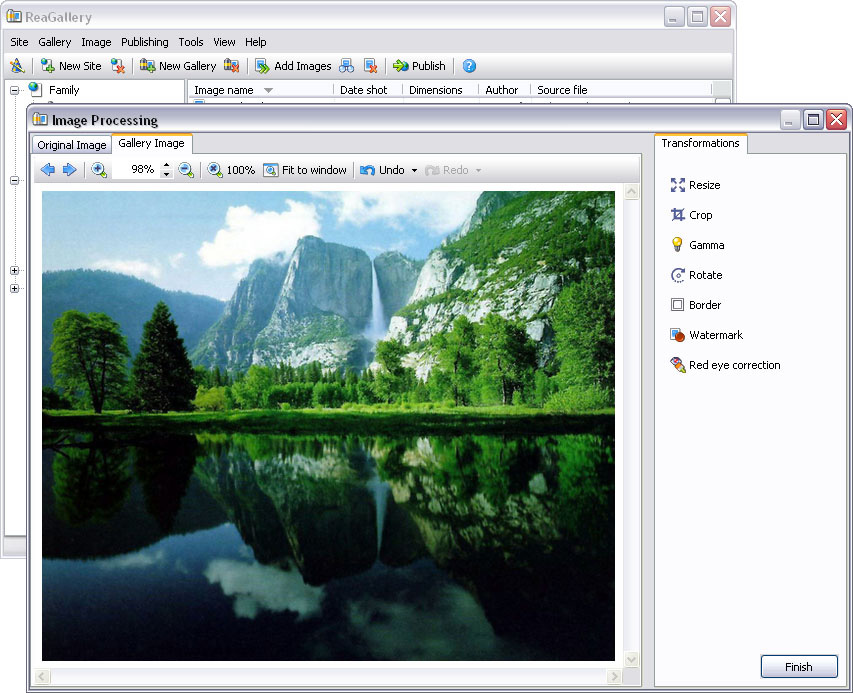Open the Publishing menu
This screenshot has width=853, height=693.
tap(144, 42)
